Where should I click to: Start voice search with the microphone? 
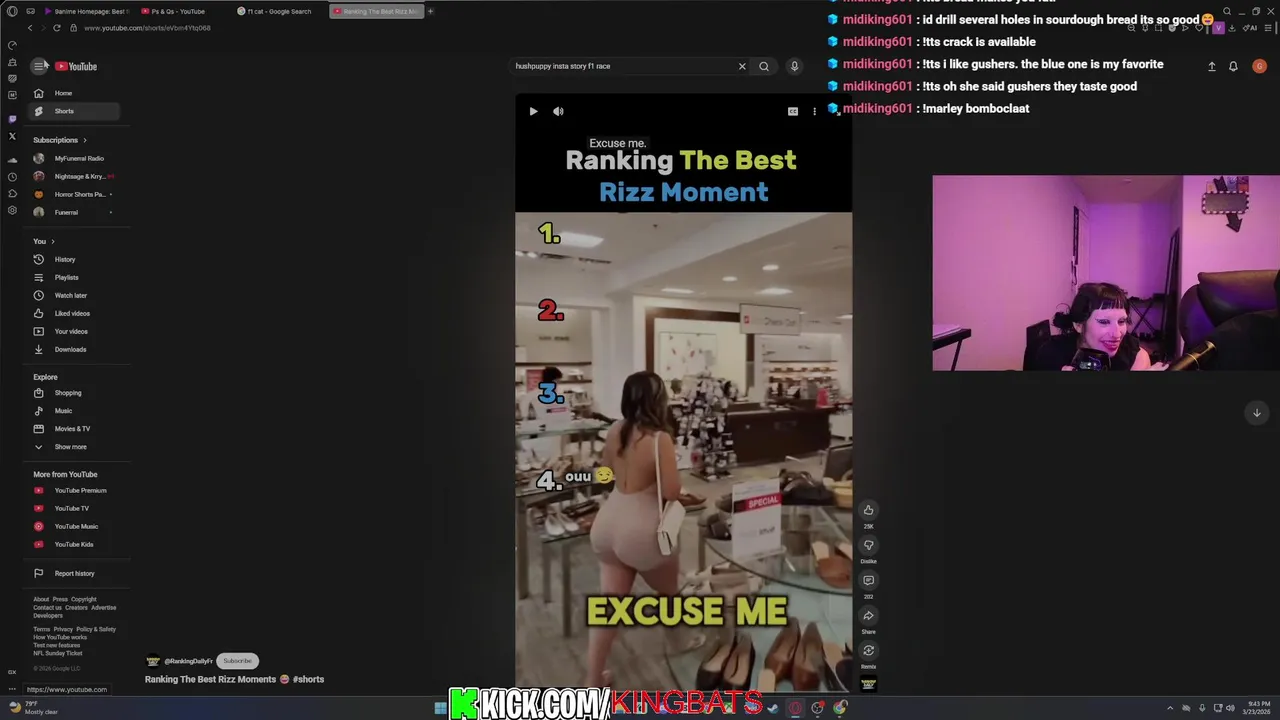coord(794,66)
